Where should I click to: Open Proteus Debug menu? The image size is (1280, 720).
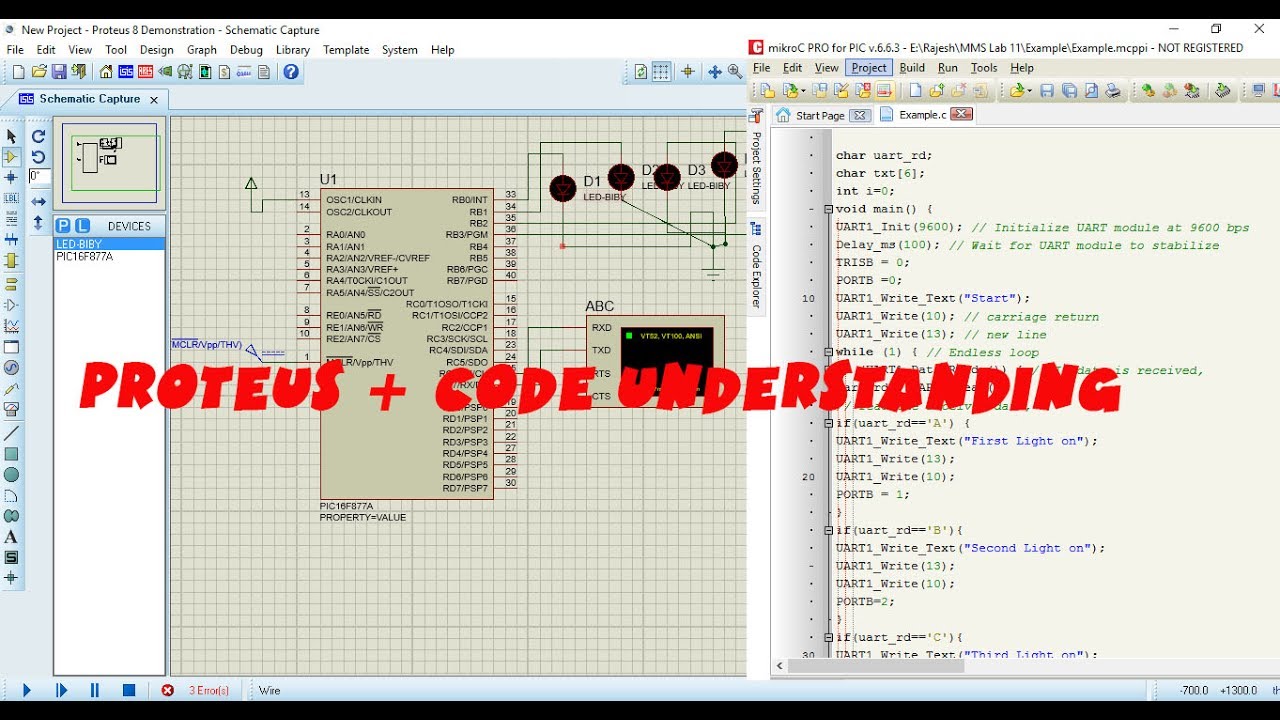(246, 50)
